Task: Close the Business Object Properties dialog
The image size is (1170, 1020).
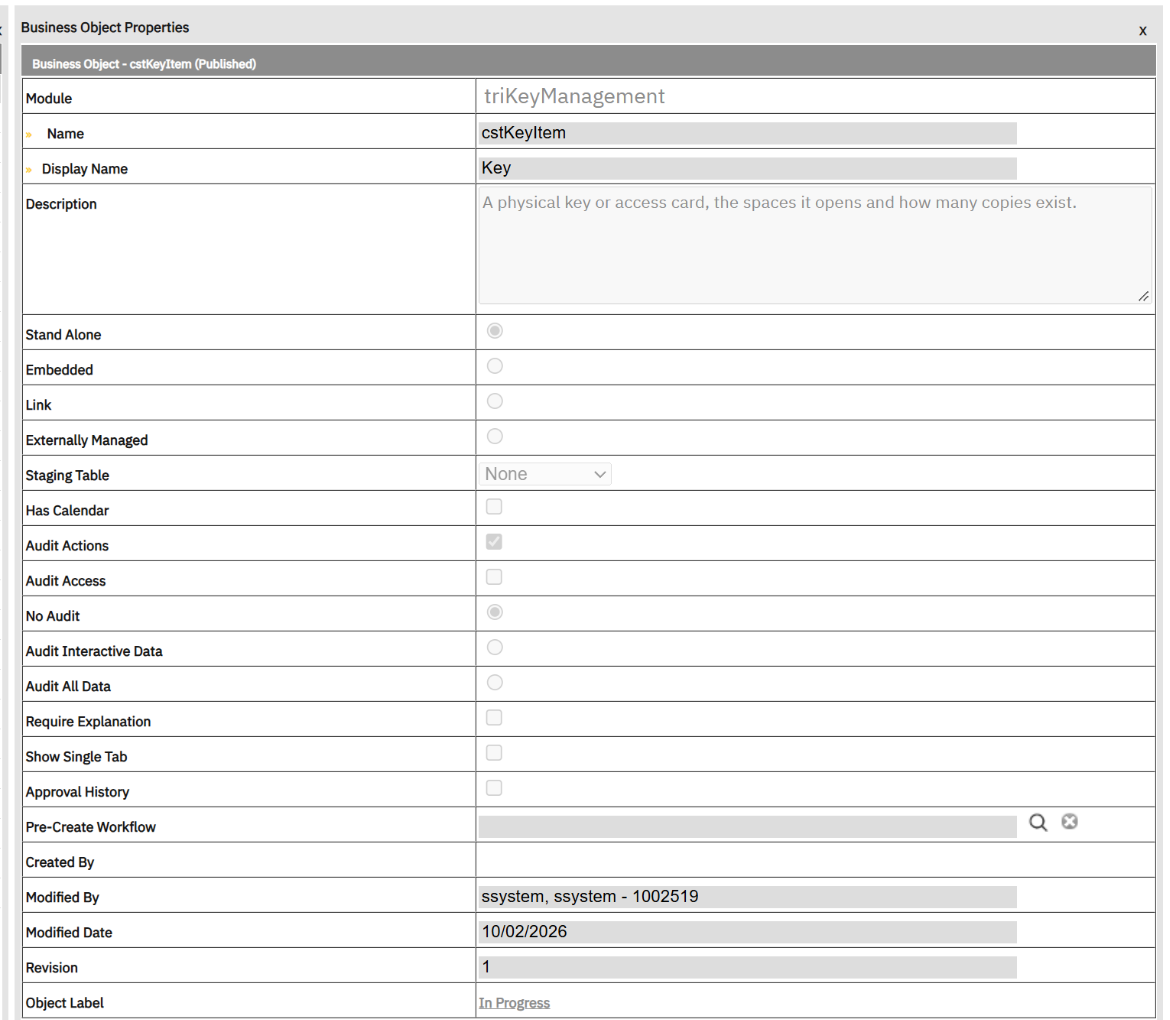Action: click(1142, 31)
